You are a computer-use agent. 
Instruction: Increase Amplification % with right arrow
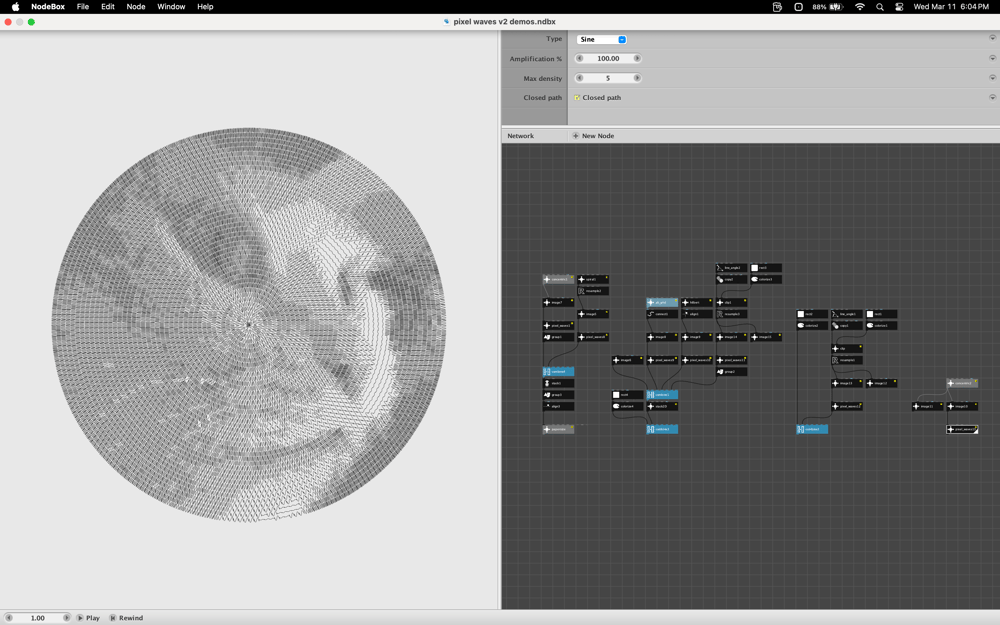tap(636, 58)
